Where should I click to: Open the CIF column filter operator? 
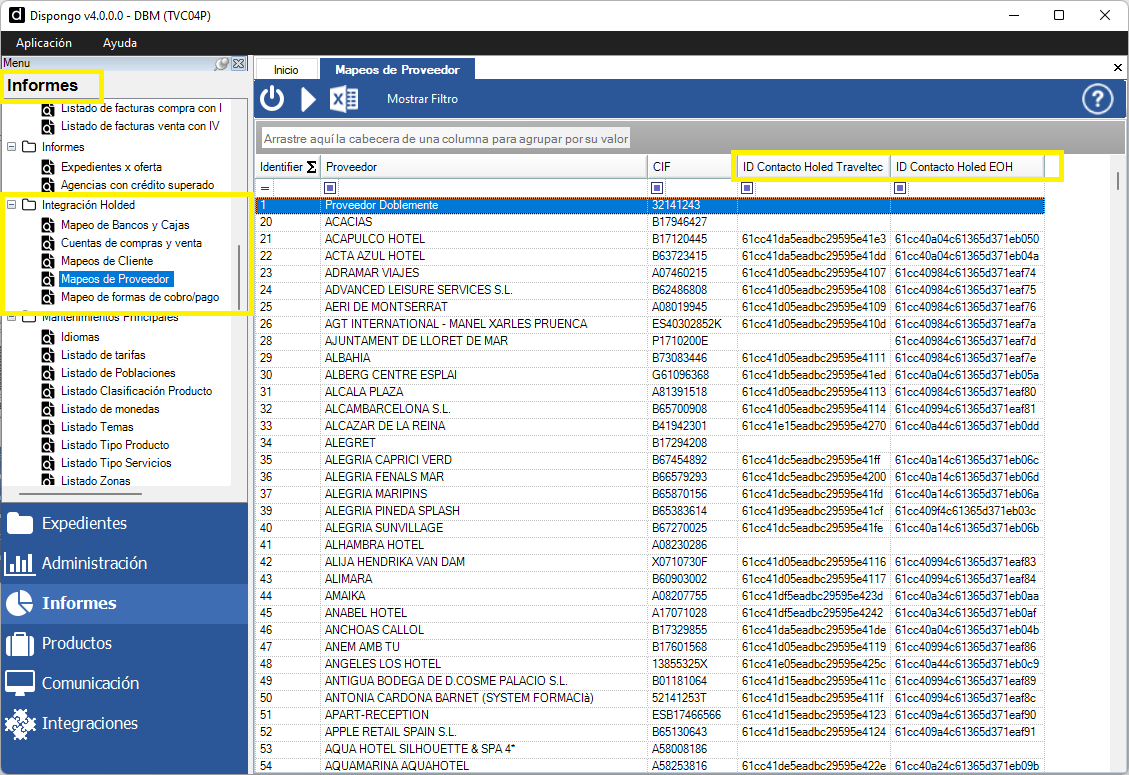pyautogui.click(x=657, y=188)
